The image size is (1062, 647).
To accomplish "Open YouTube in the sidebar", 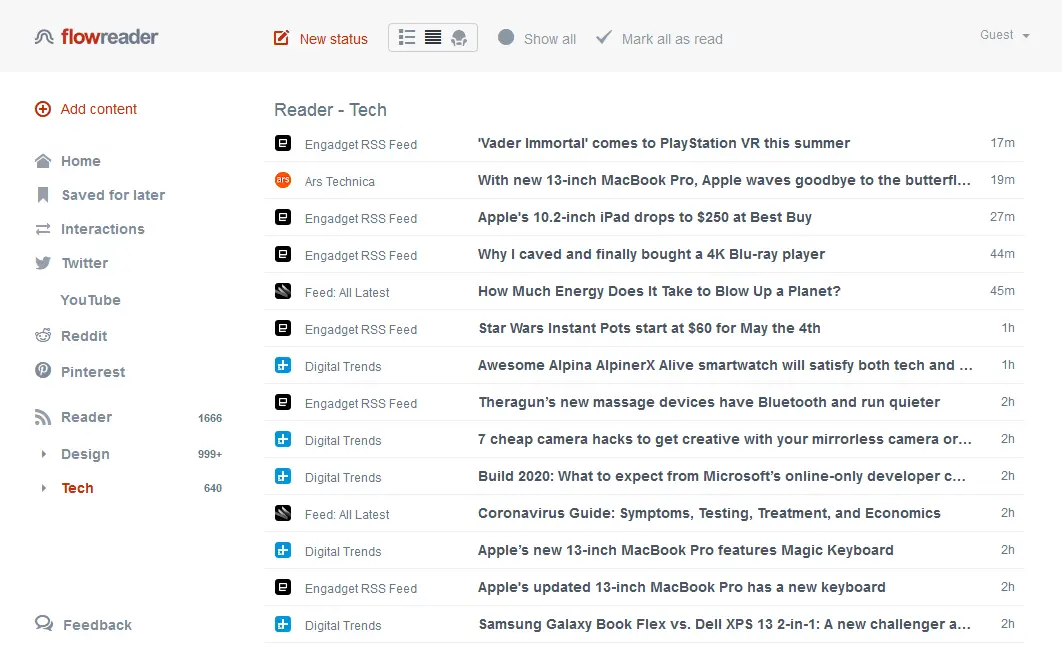I will click(x=90, y=300).
